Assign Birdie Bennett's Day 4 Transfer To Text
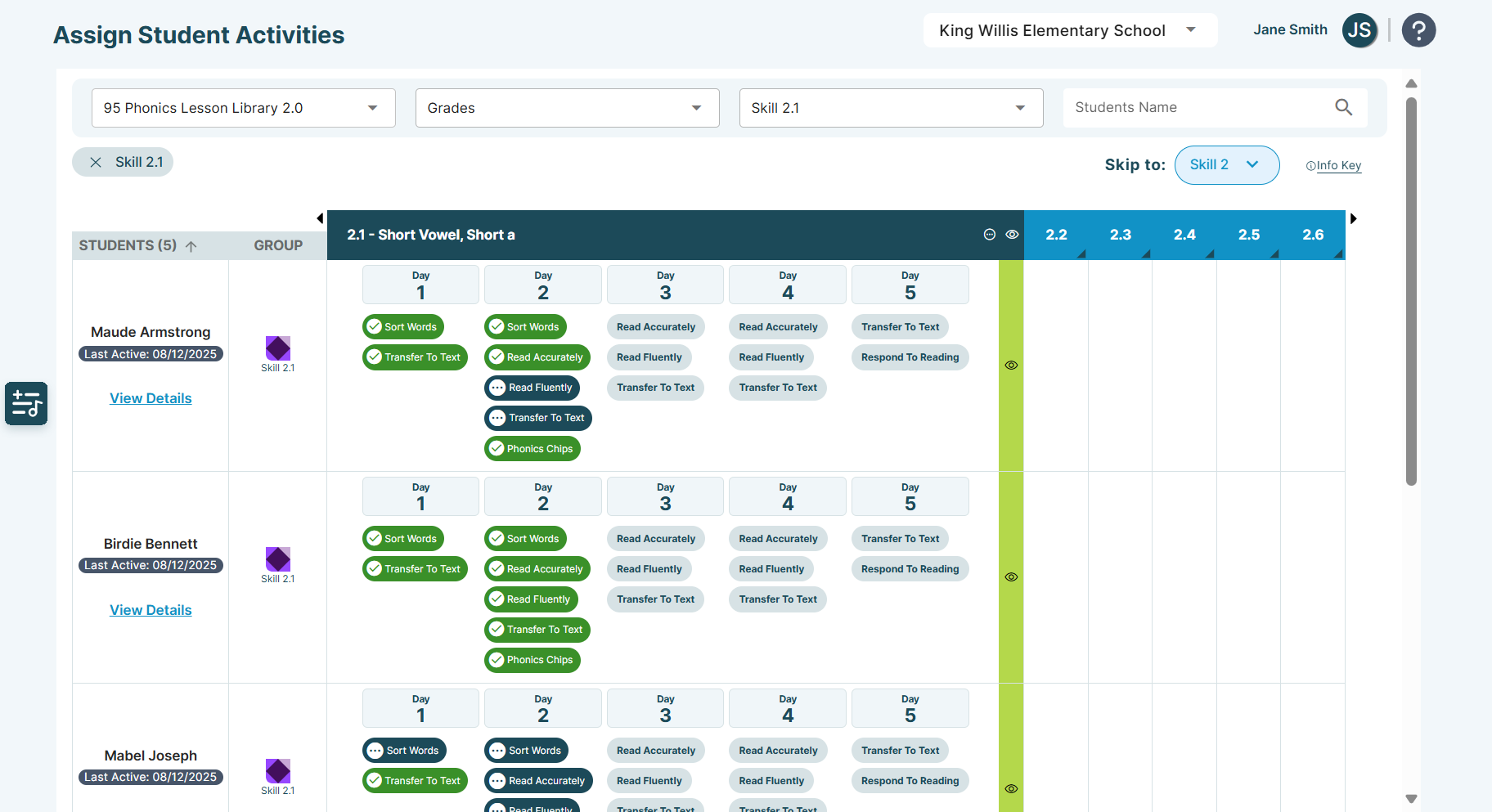 click(778, 599)
